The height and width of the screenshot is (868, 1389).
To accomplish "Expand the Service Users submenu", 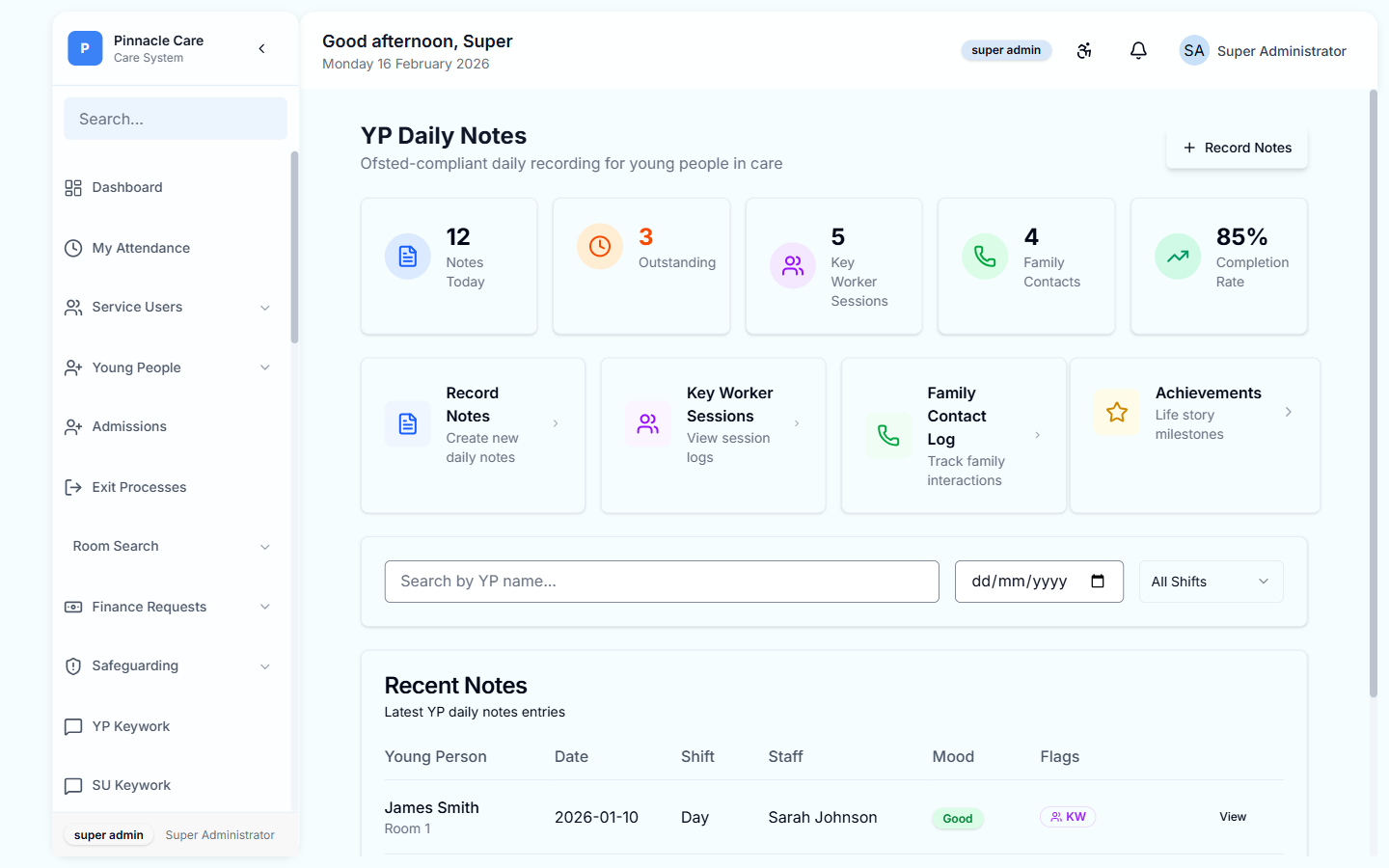I will [x=264, y=308].
